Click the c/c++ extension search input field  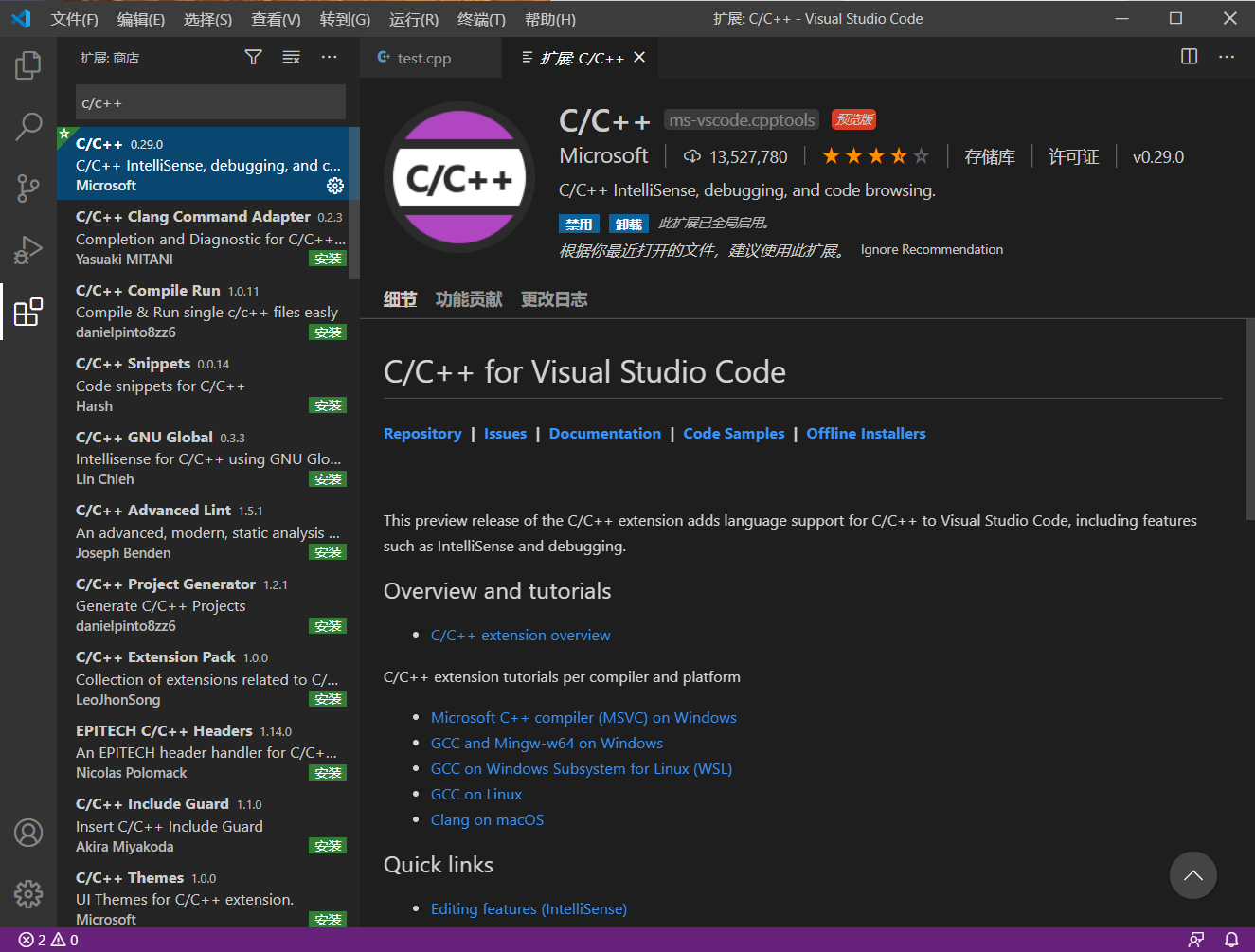pos(209,102)
